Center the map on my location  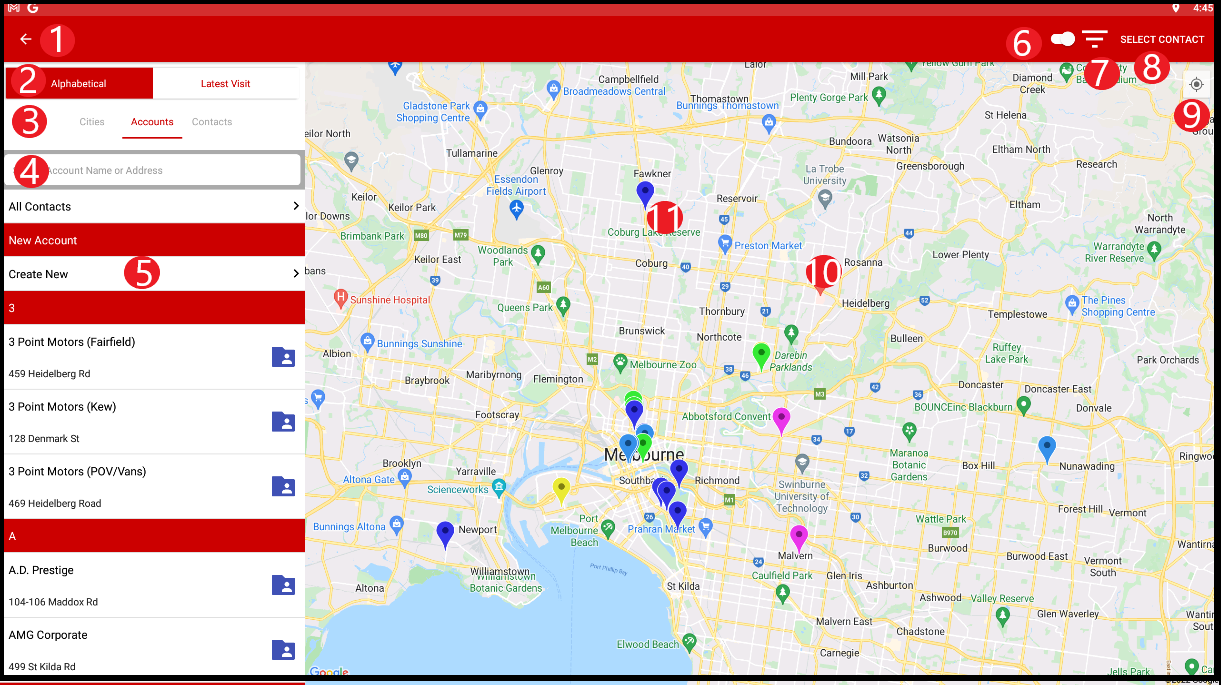pos(1196,85)
